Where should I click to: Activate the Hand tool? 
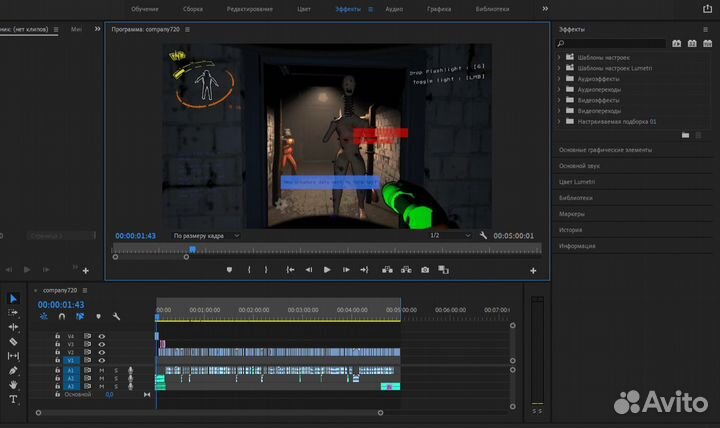pyautogui.click(x=14, y=385)
